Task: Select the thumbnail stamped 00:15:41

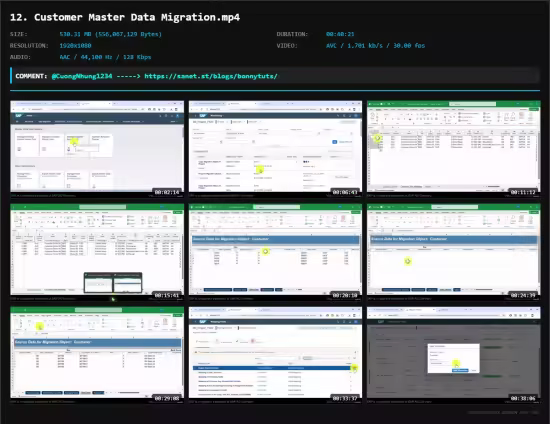Action: point(97,252)
